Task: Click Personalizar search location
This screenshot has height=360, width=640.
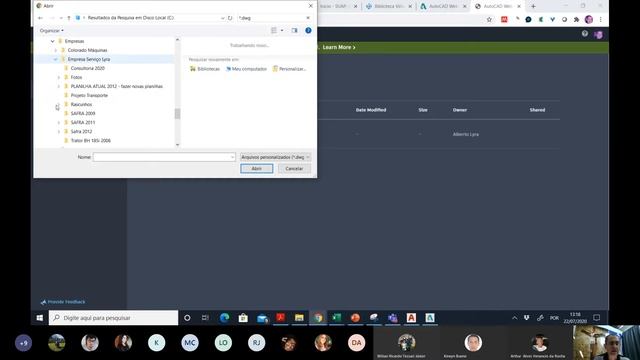Action: [x=289, y=69]
